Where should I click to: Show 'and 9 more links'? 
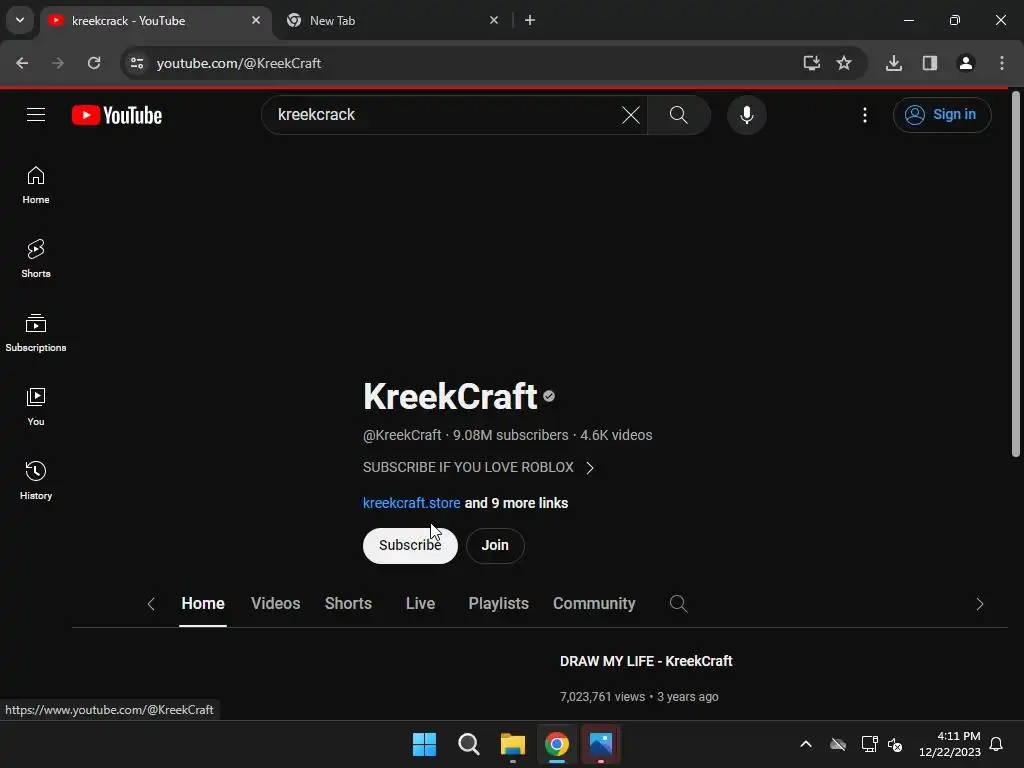516,503
